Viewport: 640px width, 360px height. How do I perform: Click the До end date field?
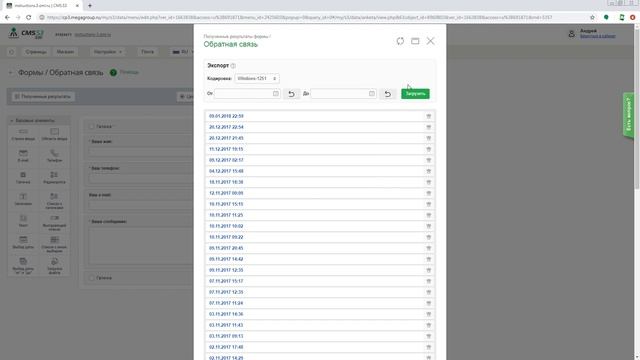[x=344, y=93]
